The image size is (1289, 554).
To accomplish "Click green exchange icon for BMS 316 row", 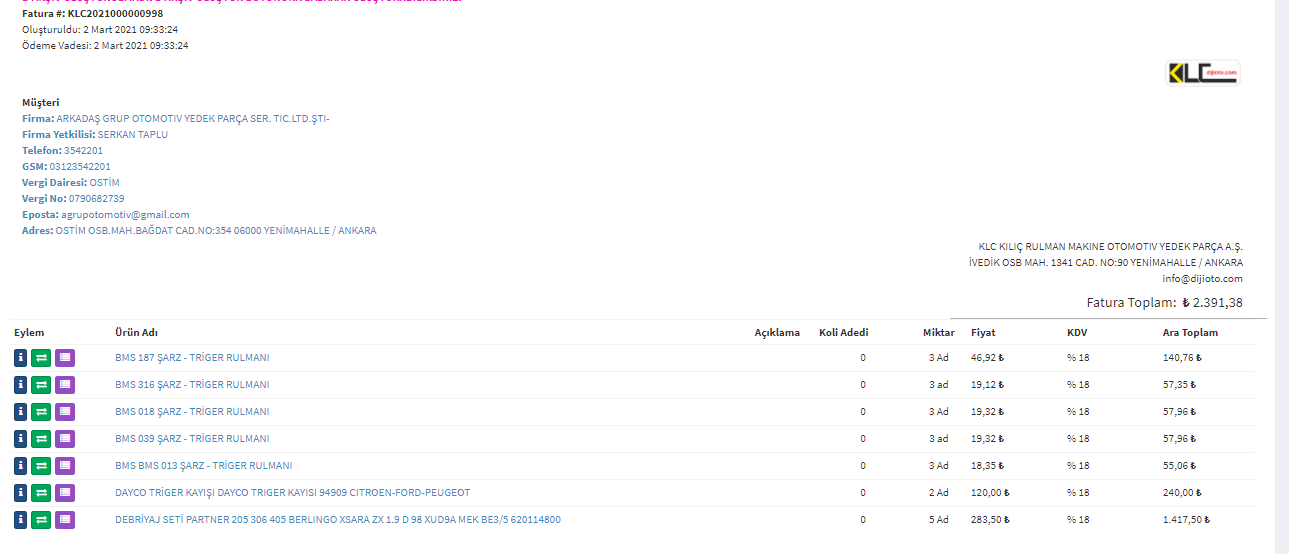I will 41,385.
